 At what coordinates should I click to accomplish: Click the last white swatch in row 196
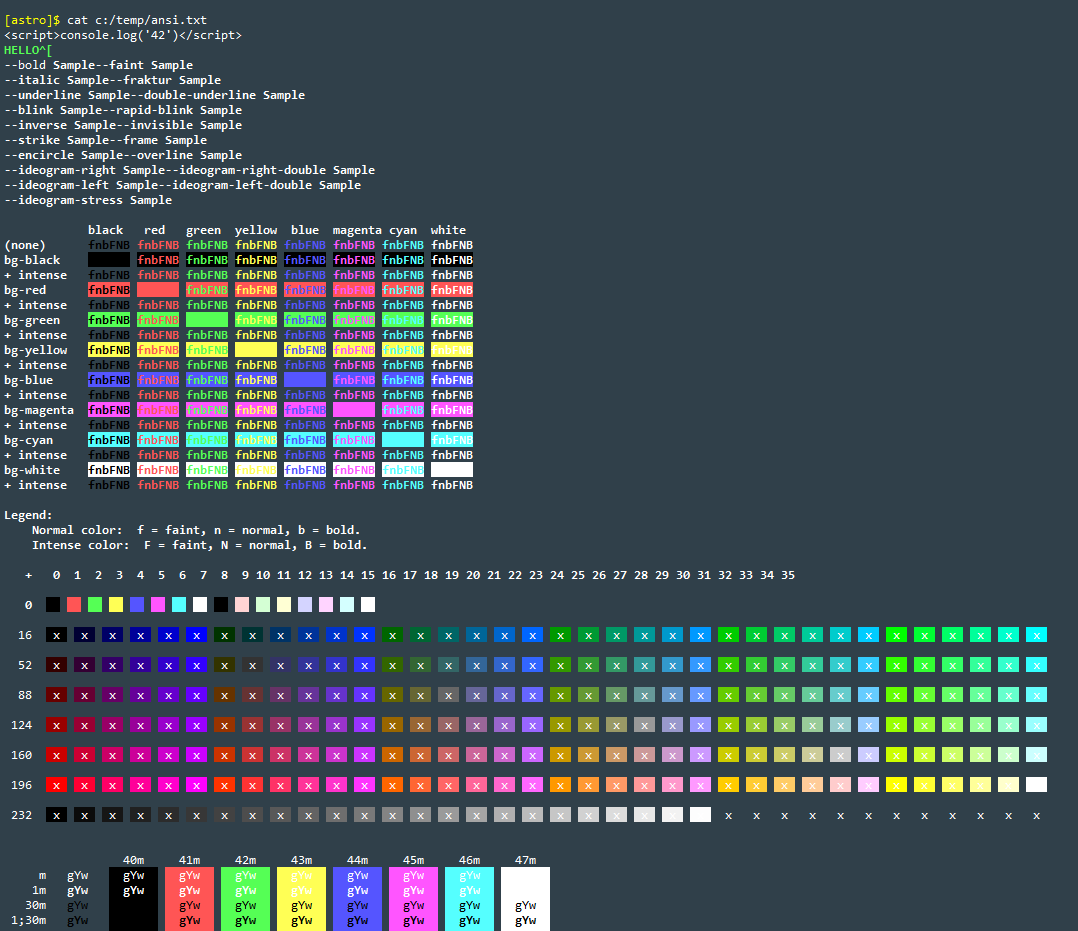pos(1036,785)
